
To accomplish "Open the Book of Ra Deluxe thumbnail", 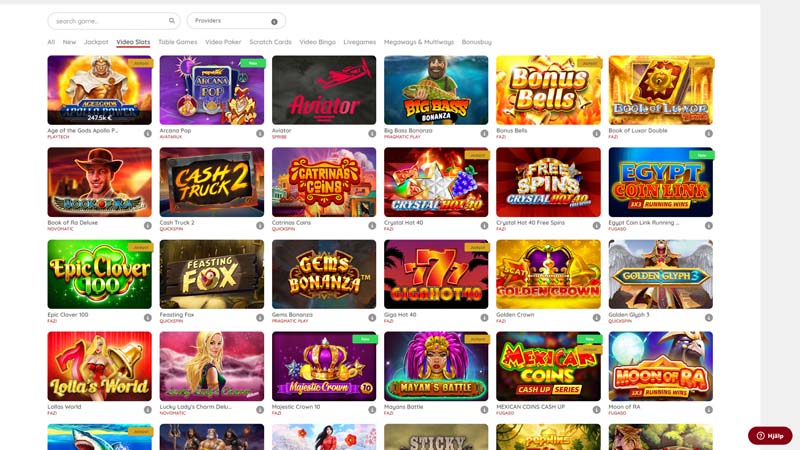I will point(99,182).
